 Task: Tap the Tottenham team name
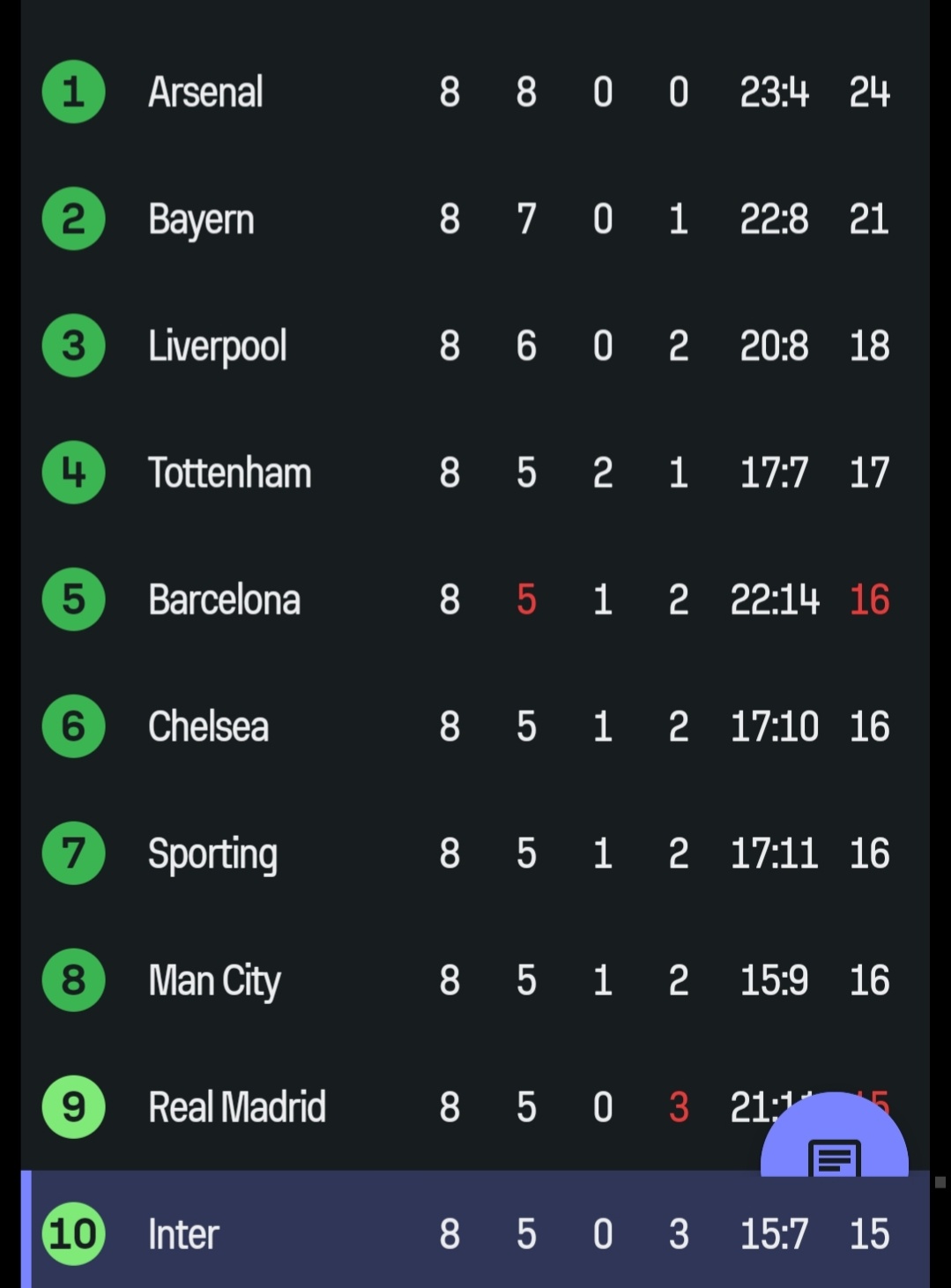pyautogui.click(x=229, y=473)
